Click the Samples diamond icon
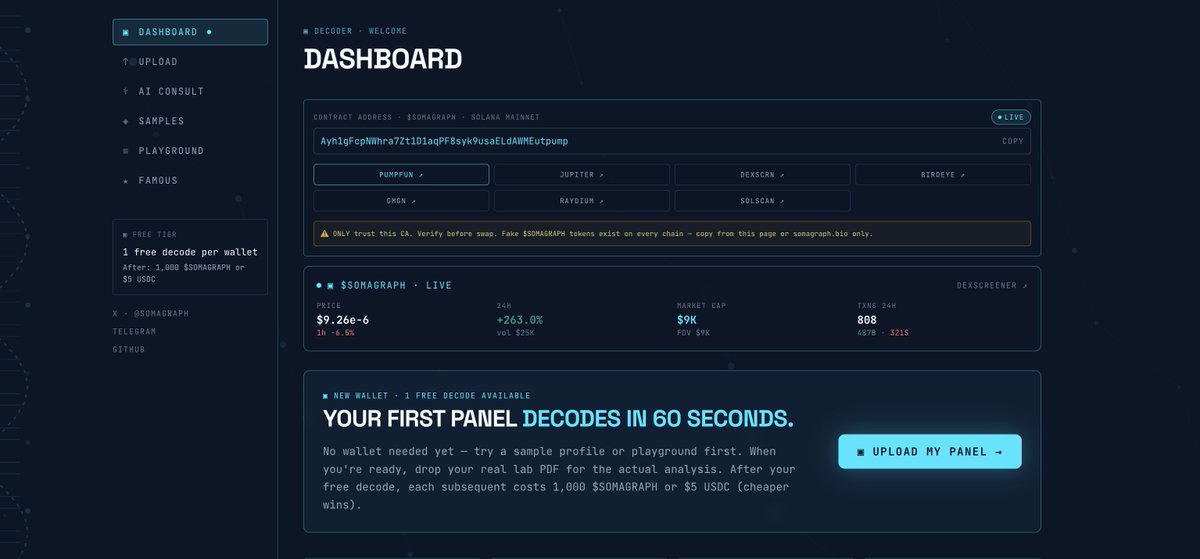 [126, 121]
